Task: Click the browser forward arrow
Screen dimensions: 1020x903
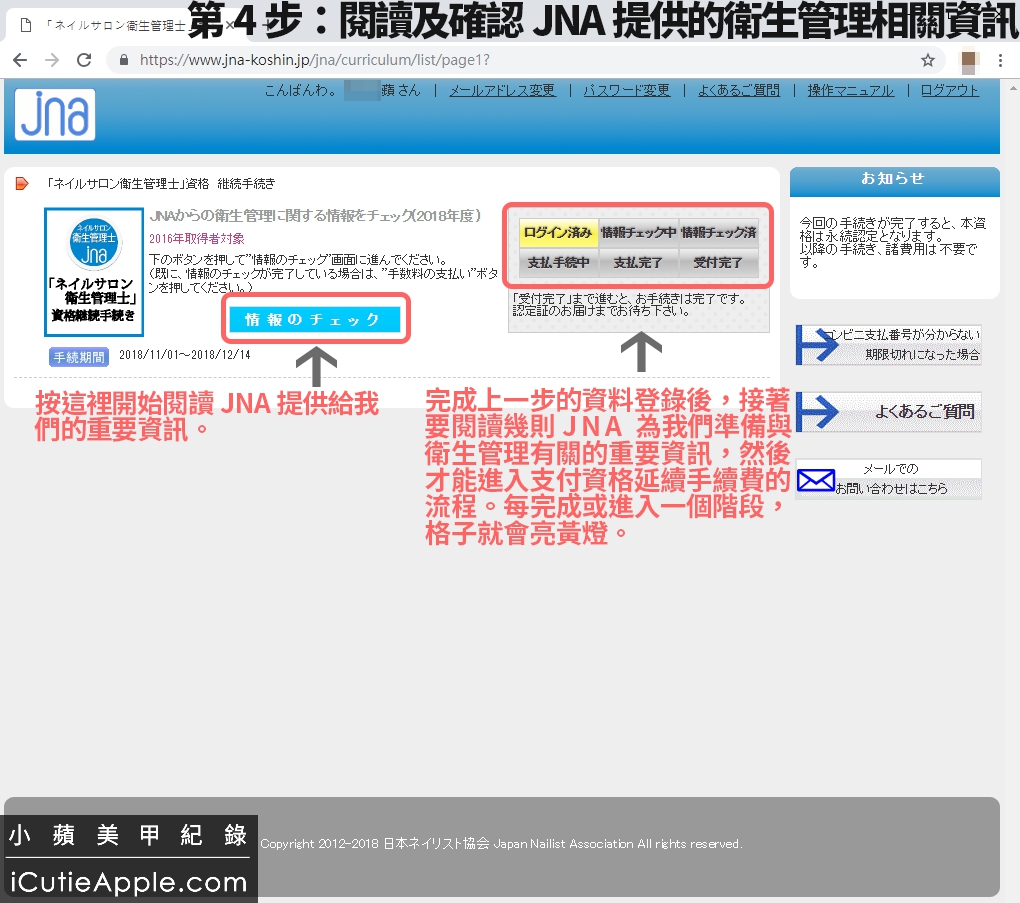Action: point(52,61)
